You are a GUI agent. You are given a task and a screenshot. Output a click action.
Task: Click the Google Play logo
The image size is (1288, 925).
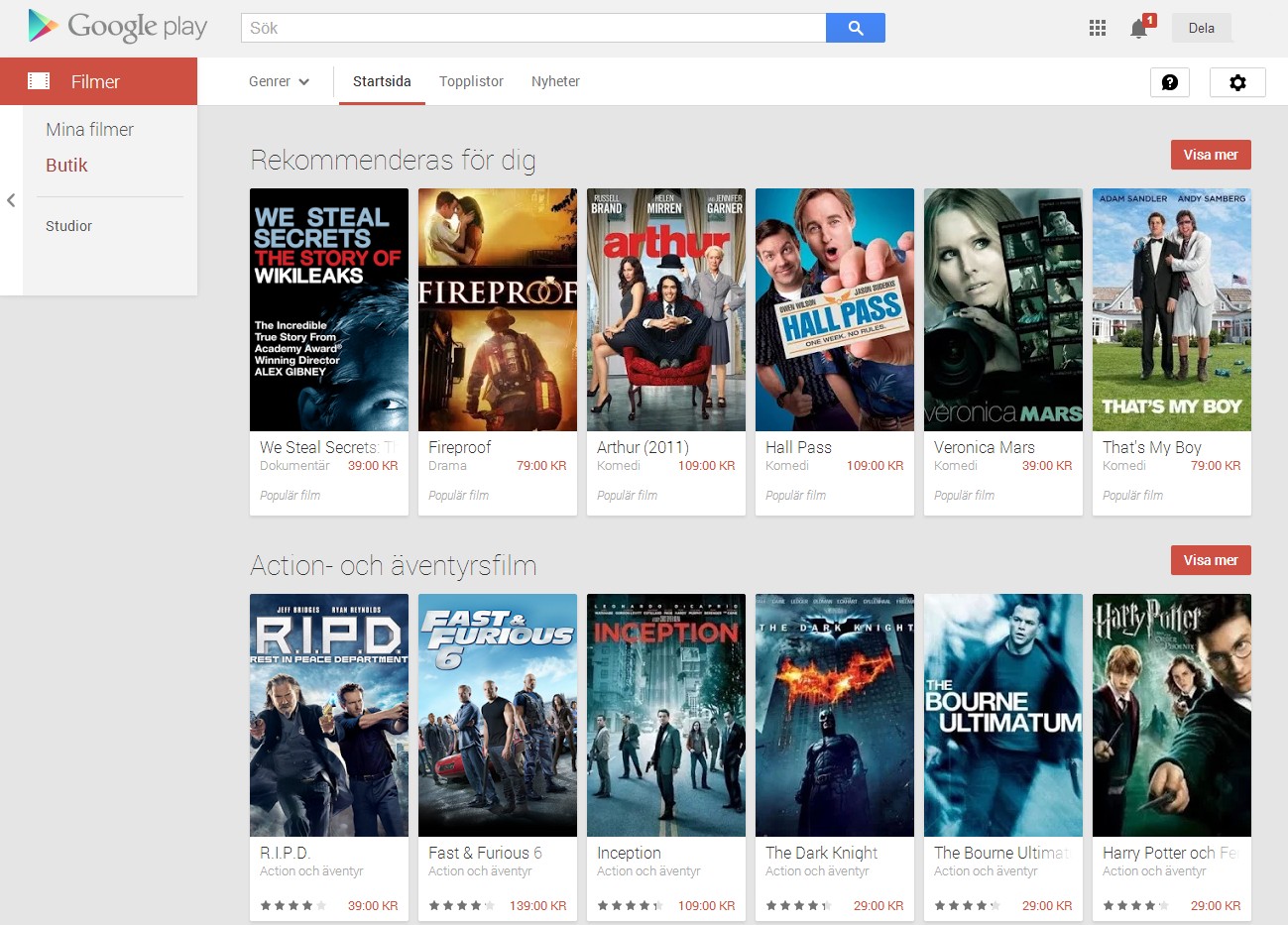pyautogui.click(x=117, y=27)
